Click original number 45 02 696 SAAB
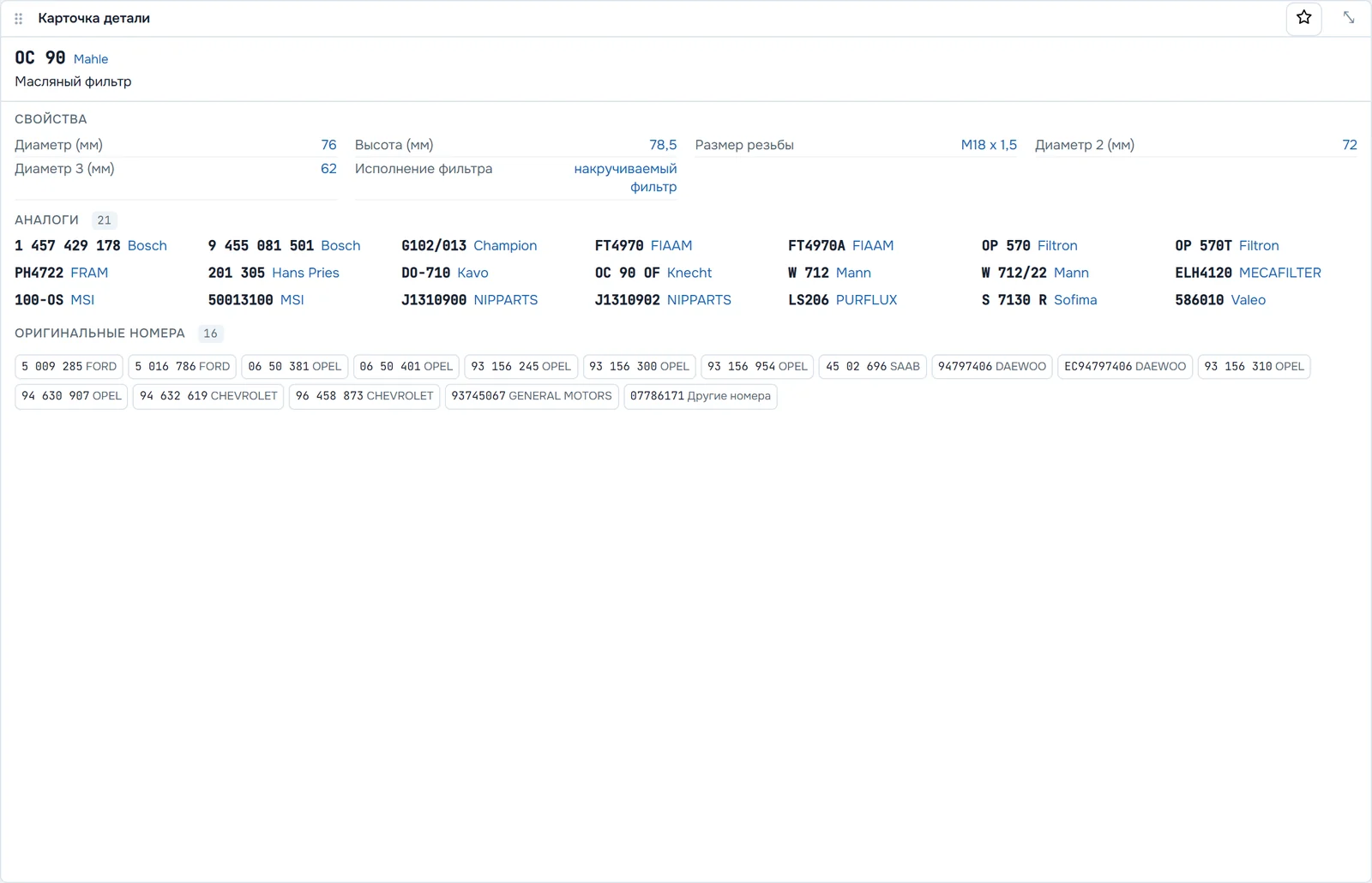Image resolution: width=1372 pixels, height=883 pixels. tap(872, 367)
